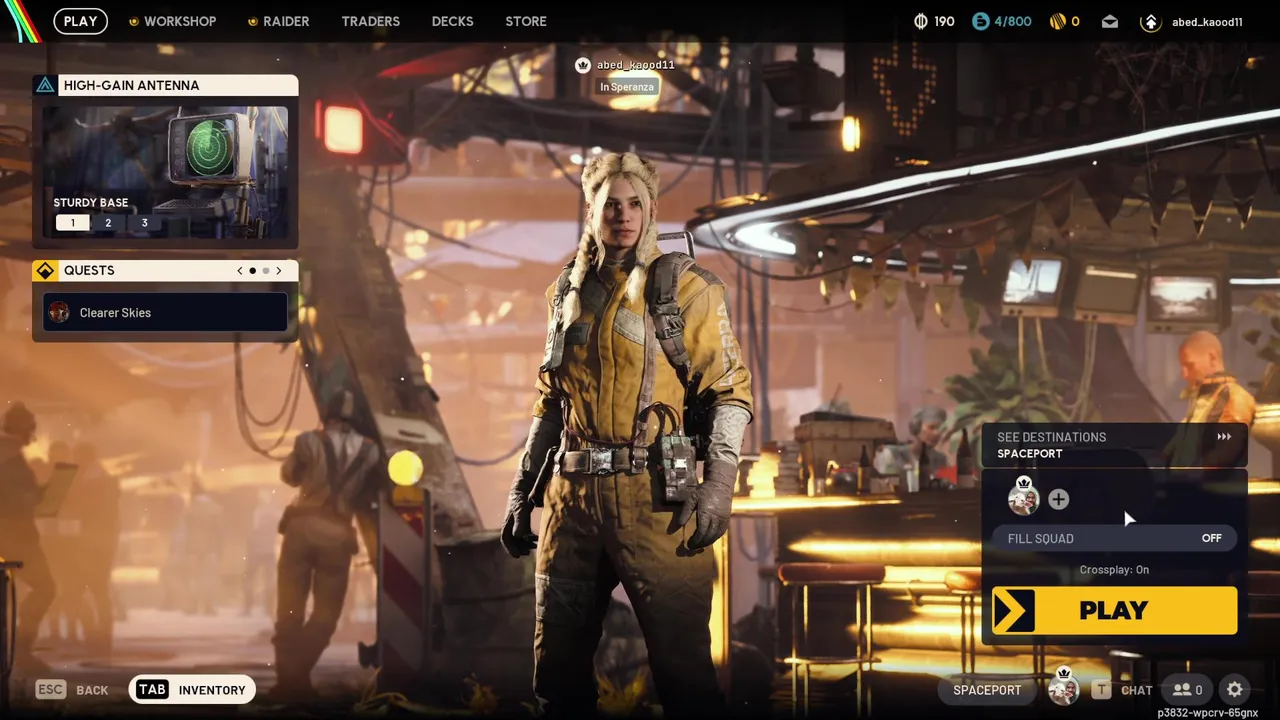Open the Decks tab
1280x720 pixels.
pos(452,21)
